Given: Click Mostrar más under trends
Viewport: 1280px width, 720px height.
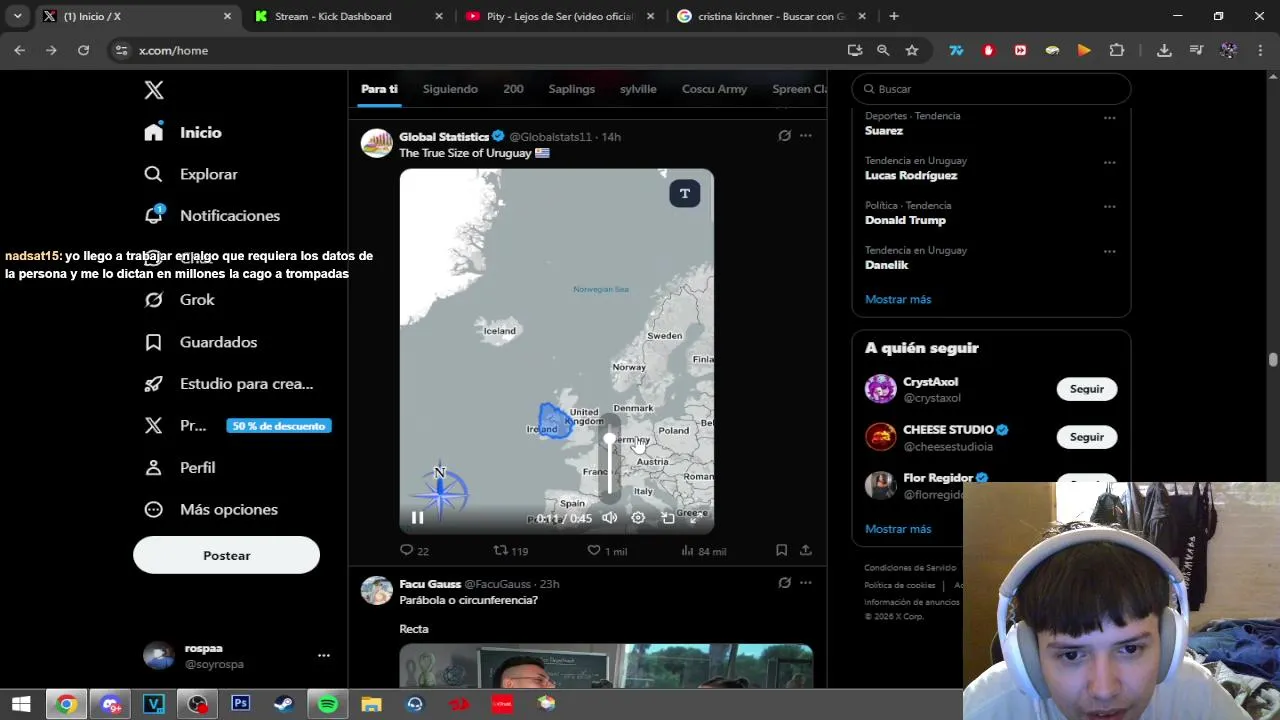Looking at the screenshot, I should coord(898,299).
